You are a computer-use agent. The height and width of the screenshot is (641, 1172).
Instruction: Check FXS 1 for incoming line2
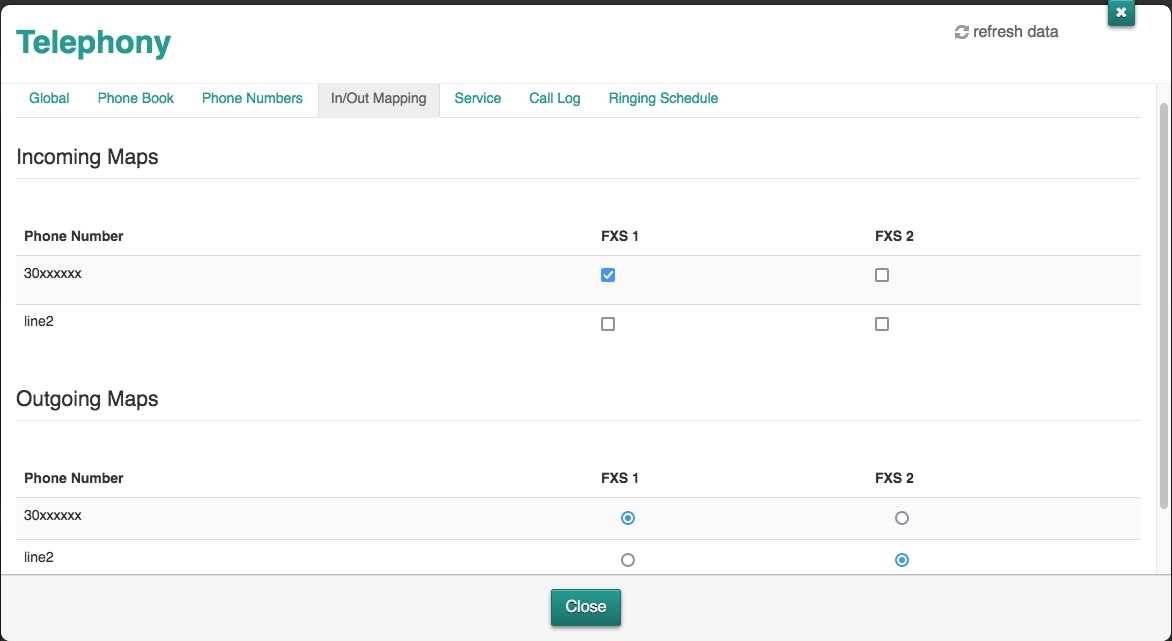click(608, 324)
